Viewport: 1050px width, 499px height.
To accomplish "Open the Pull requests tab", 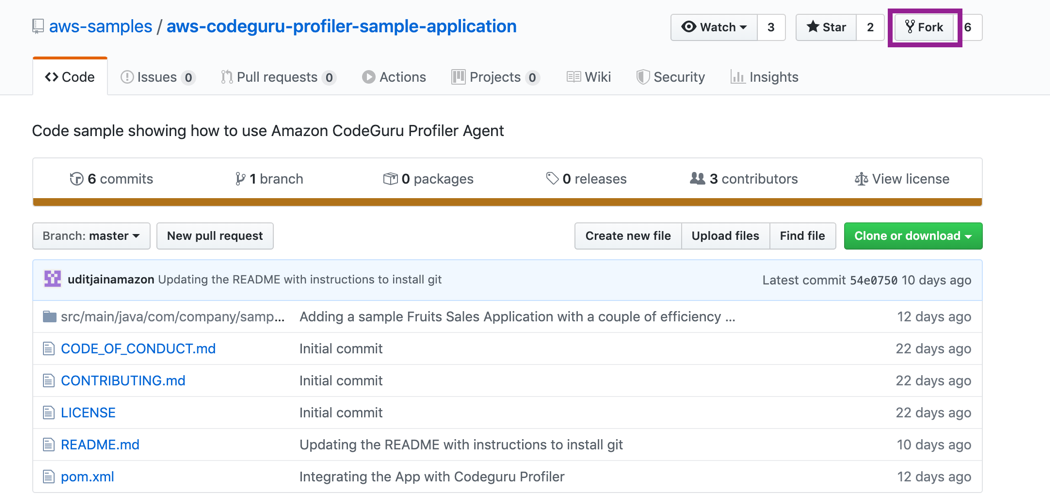I will [x=278, y=77].
